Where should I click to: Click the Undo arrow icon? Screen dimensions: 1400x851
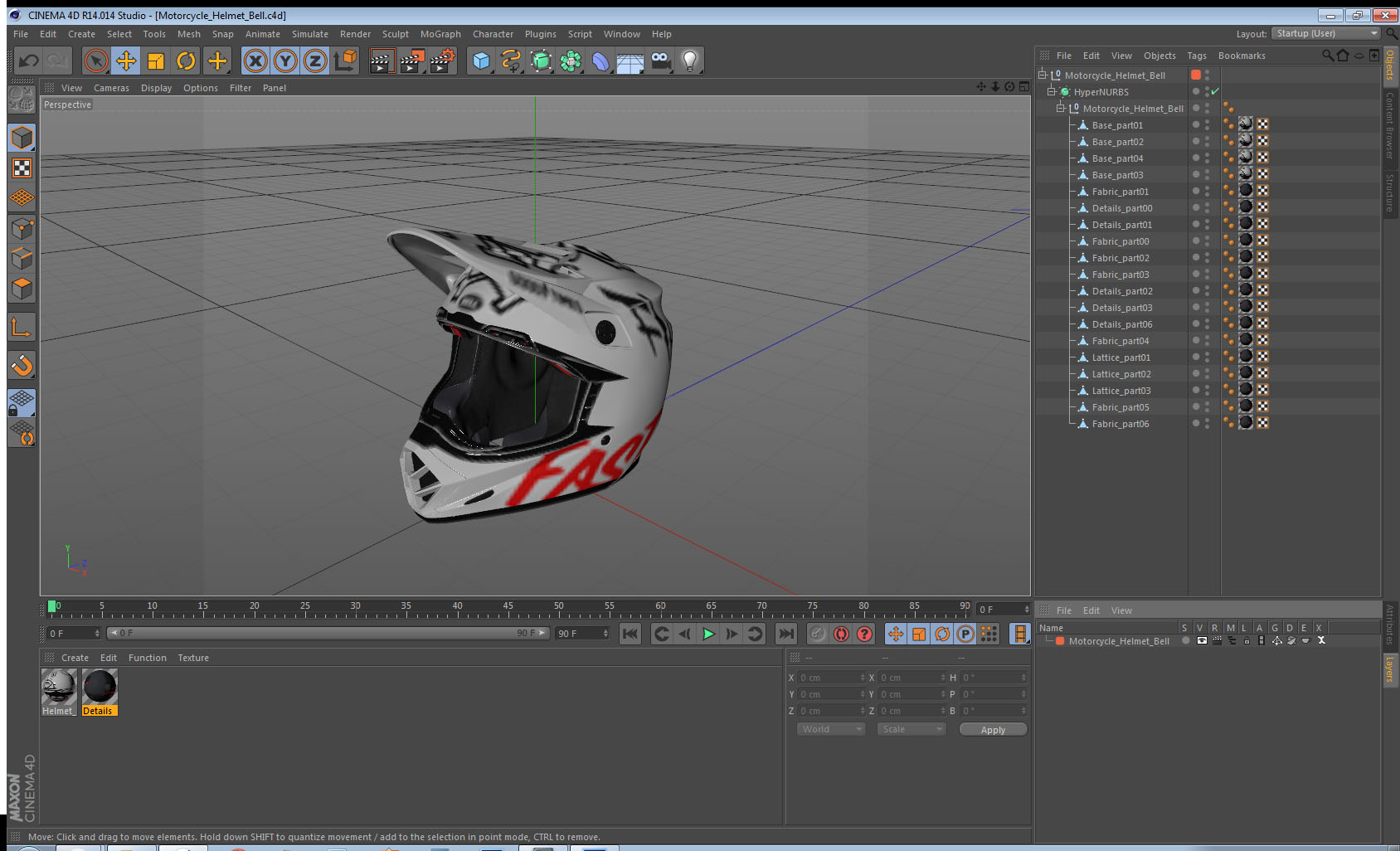click(29, 61)
